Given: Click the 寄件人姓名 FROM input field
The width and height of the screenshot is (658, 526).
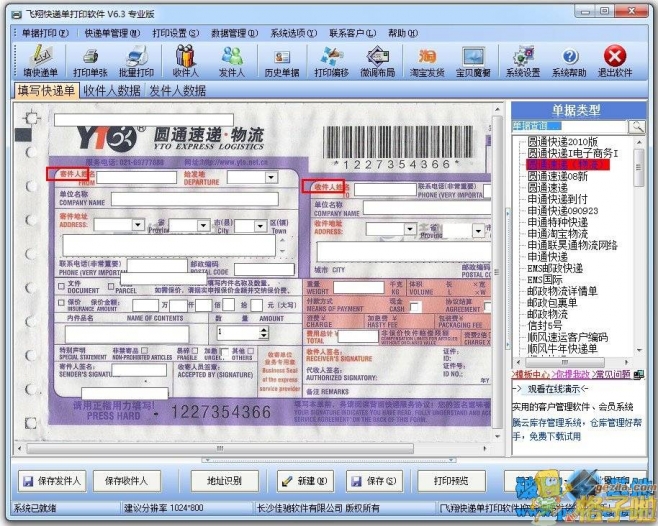Looking at the screenshot, I should coord(136,177).
